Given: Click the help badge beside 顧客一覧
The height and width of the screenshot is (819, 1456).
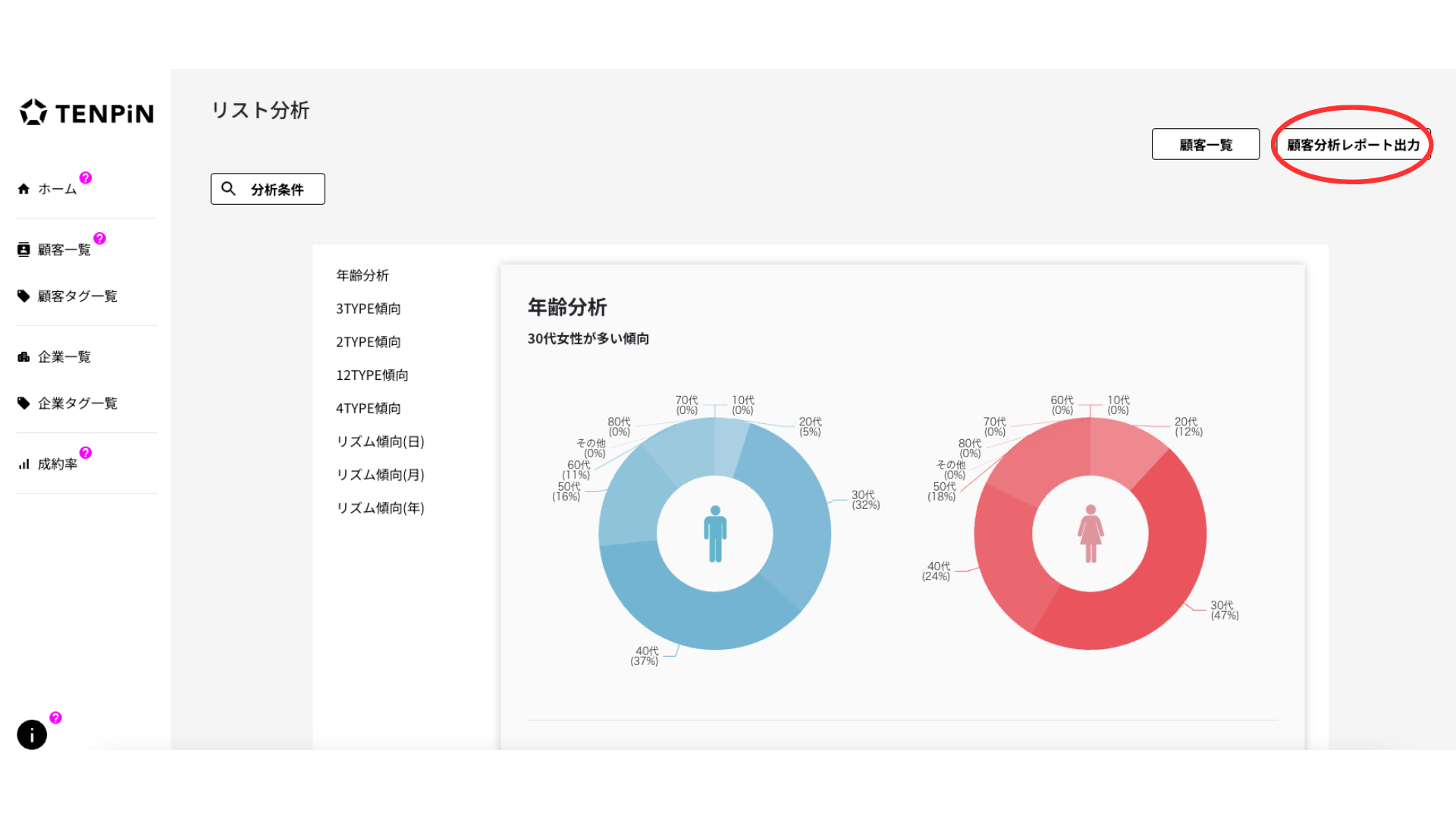Looking at the screenshot, I should coord(99,238).
